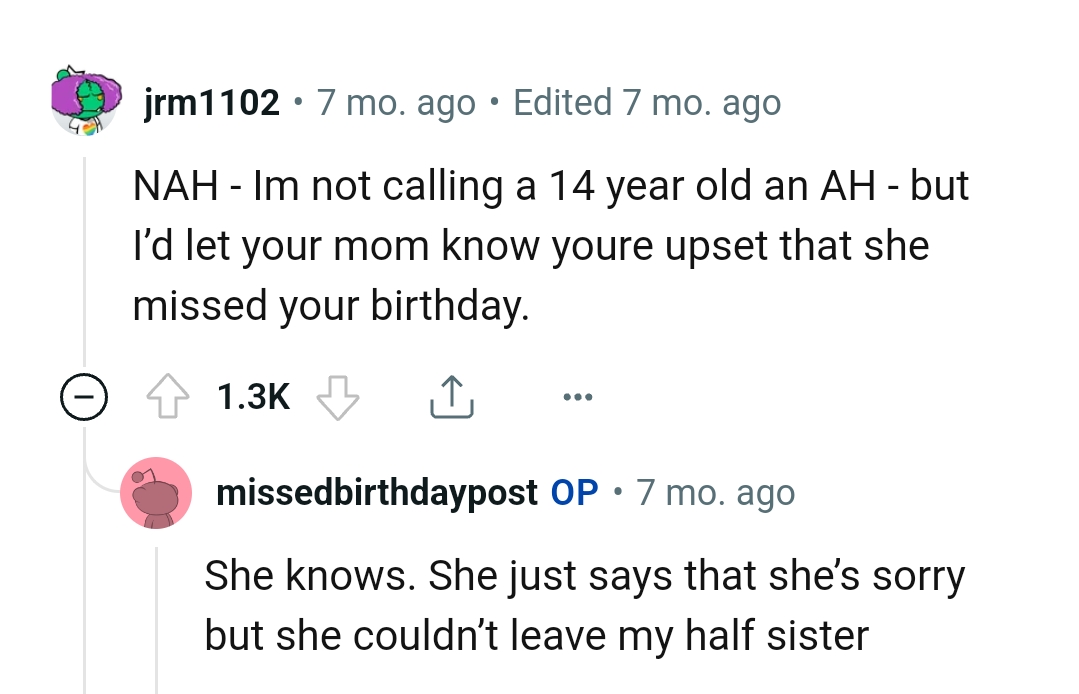Click the Edited 7 mo. ago label

(x=648, y=101)
